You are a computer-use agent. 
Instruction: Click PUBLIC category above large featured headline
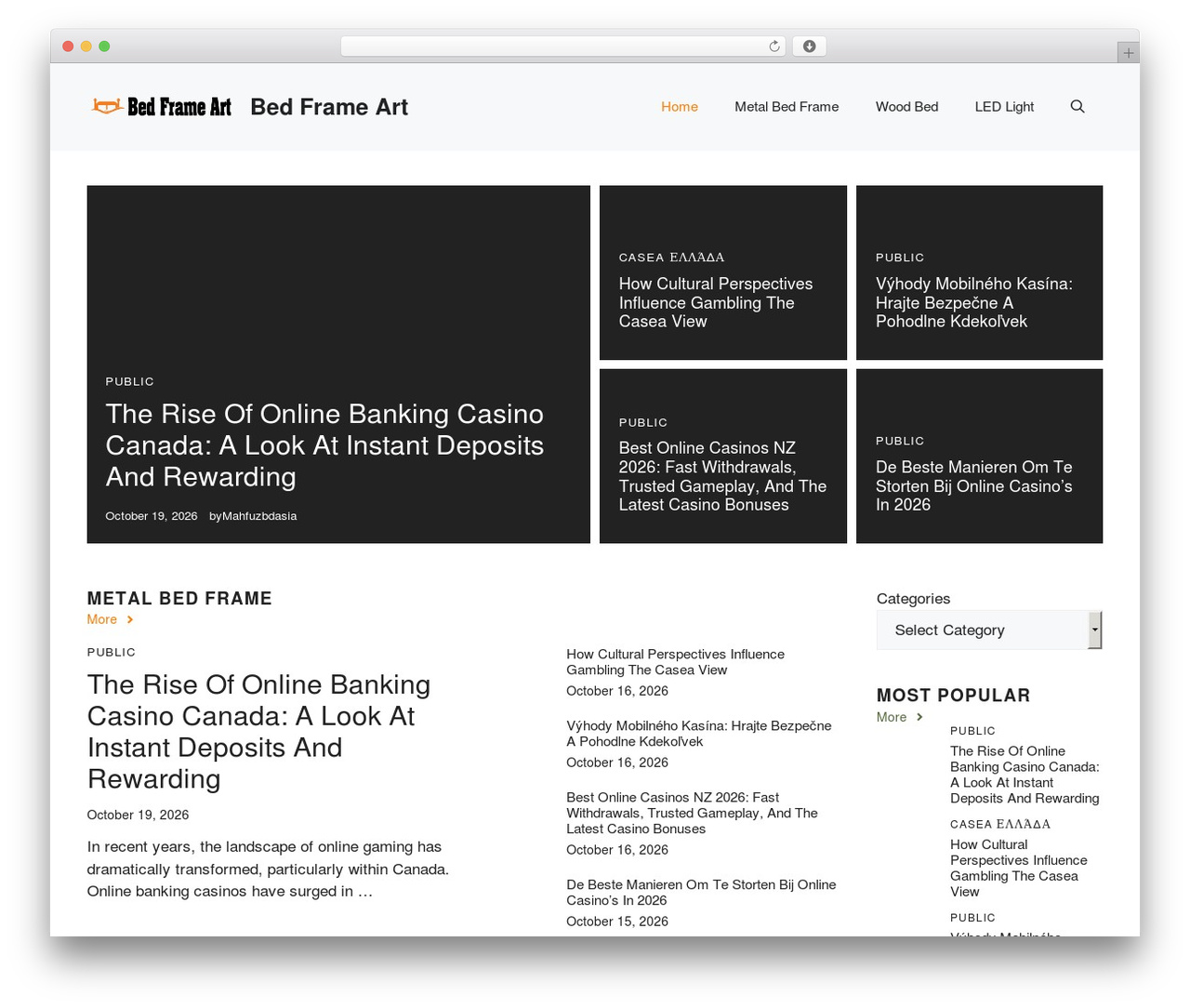(130, 381)
